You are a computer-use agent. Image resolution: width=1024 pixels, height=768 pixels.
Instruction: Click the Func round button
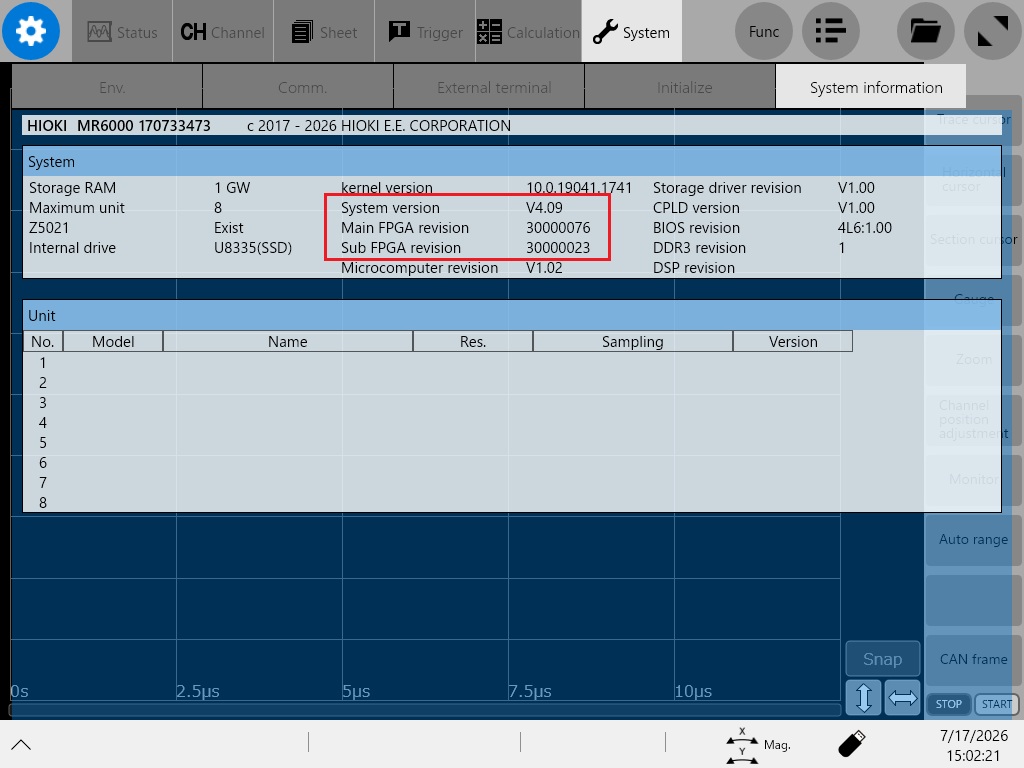point(763,31)
